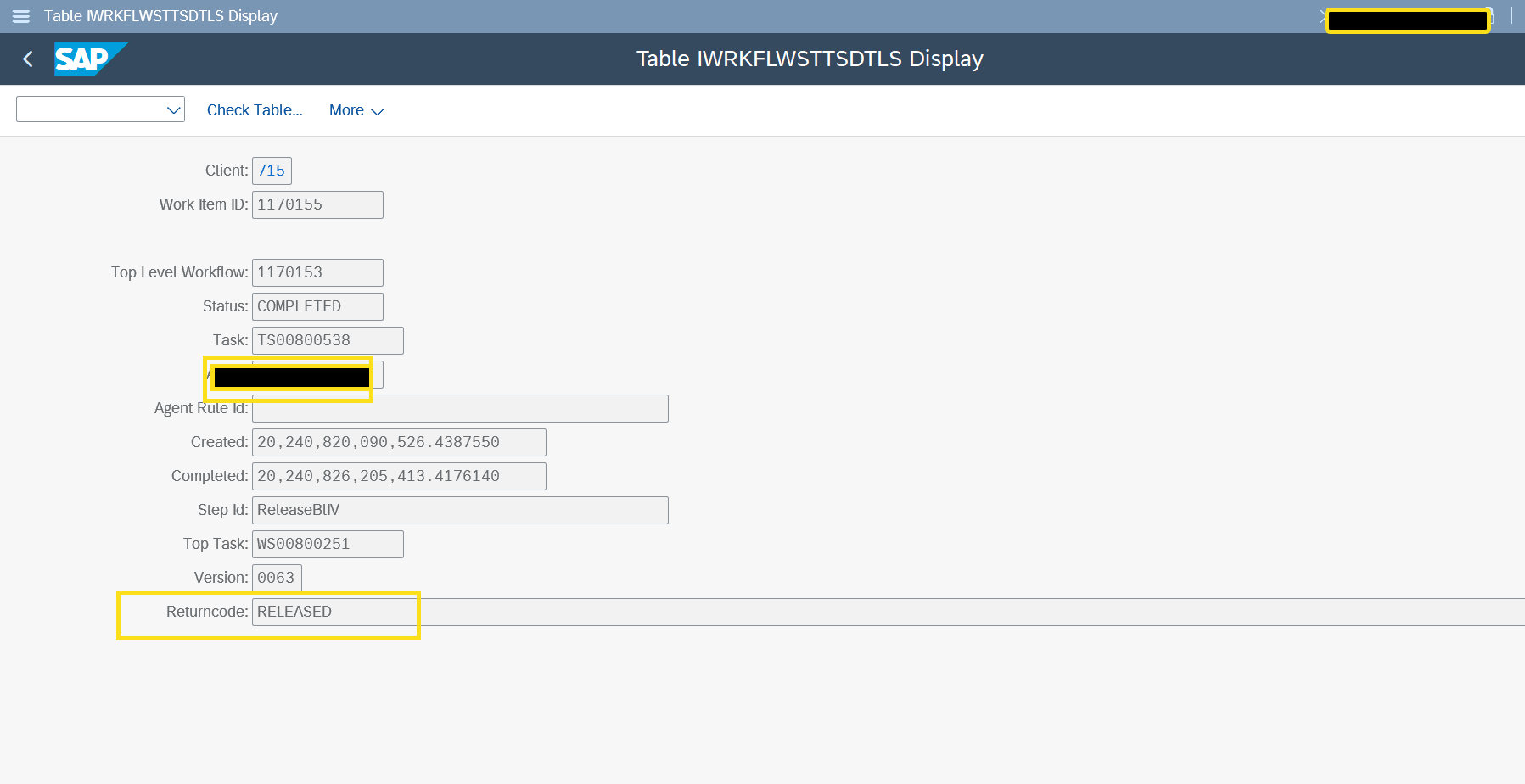Click the 'Completed:' label

pos(210,476)
